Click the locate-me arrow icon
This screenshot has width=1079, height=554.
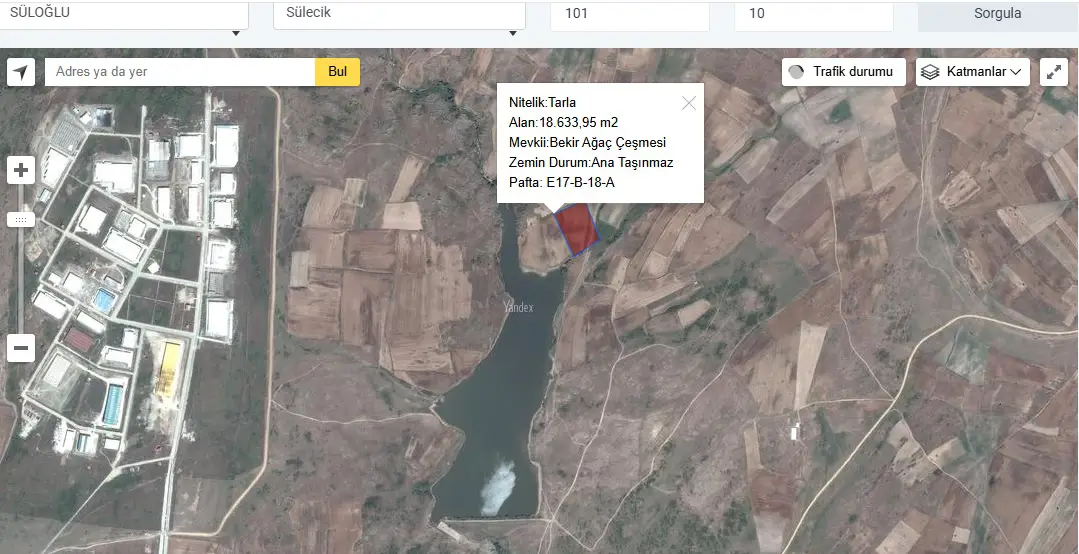(x=21, y=72)
